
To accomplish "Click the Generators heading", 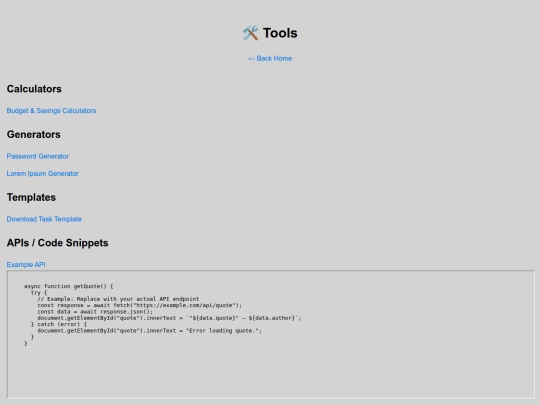I will tap(33, 134).
